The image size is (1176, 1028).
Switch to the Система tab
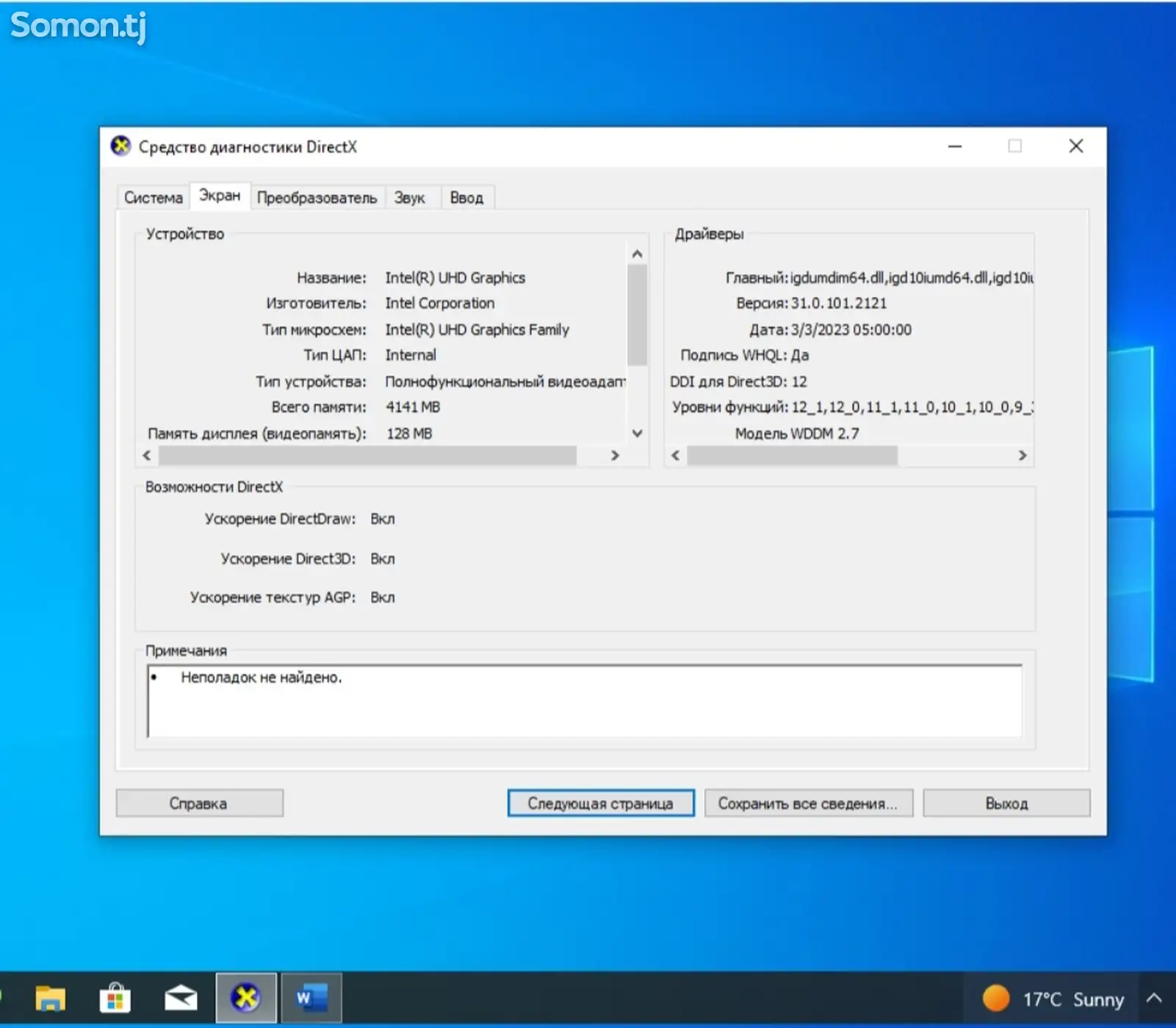coord(154,198)
